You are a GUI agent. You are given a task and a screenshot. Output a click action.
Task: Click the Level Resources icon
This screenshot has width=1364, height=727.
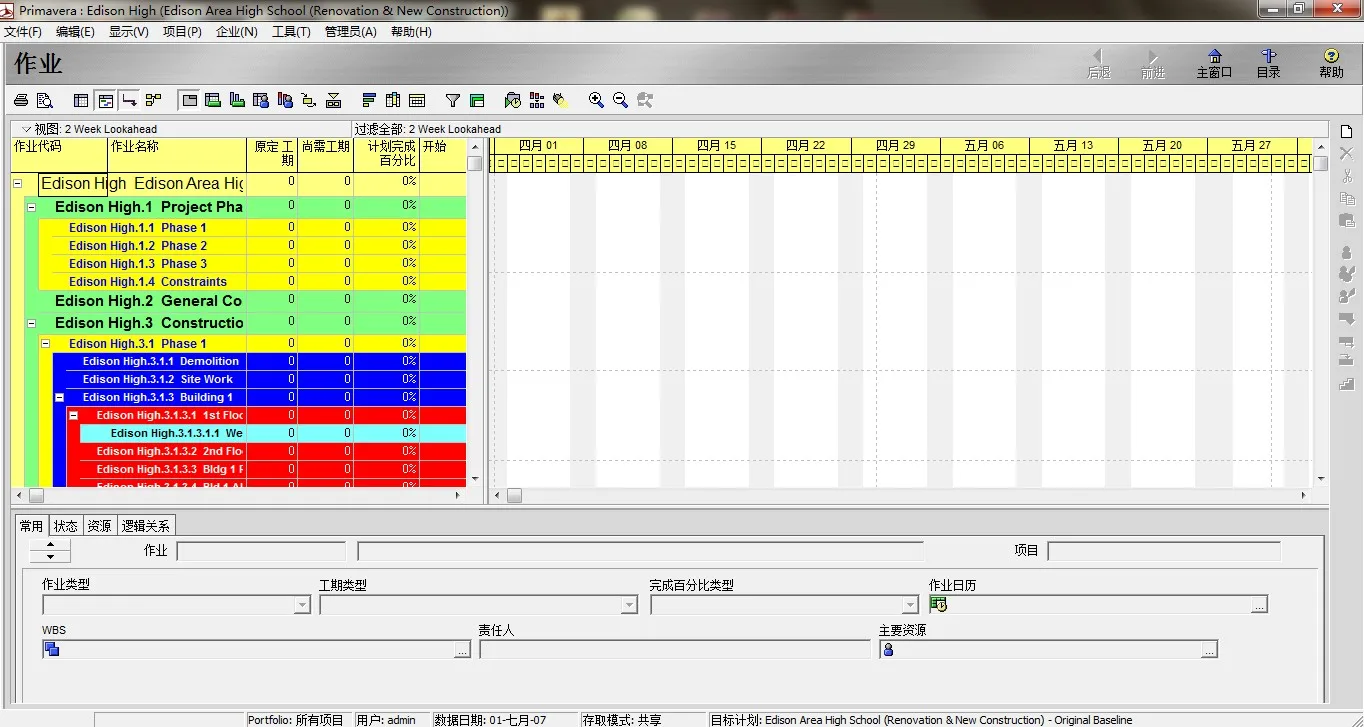(537, 100)
